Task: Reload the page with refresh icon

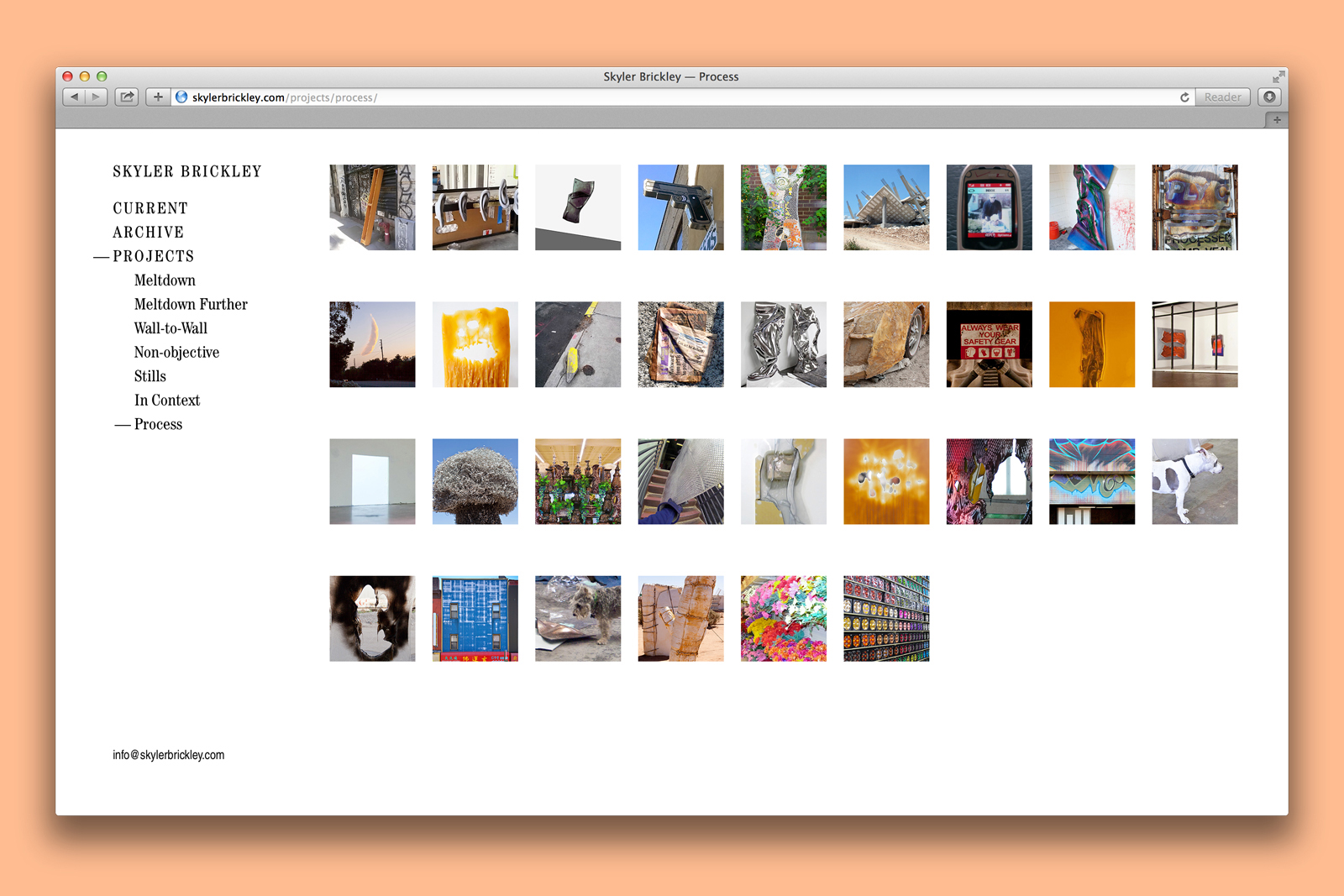Action: click(1184, 97)
